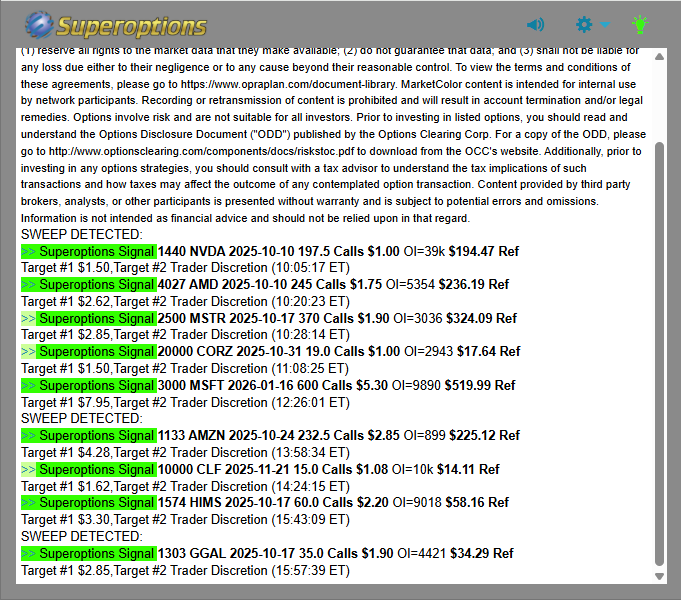Select the AMD 245 Calls signal label

tap(89, 285)
